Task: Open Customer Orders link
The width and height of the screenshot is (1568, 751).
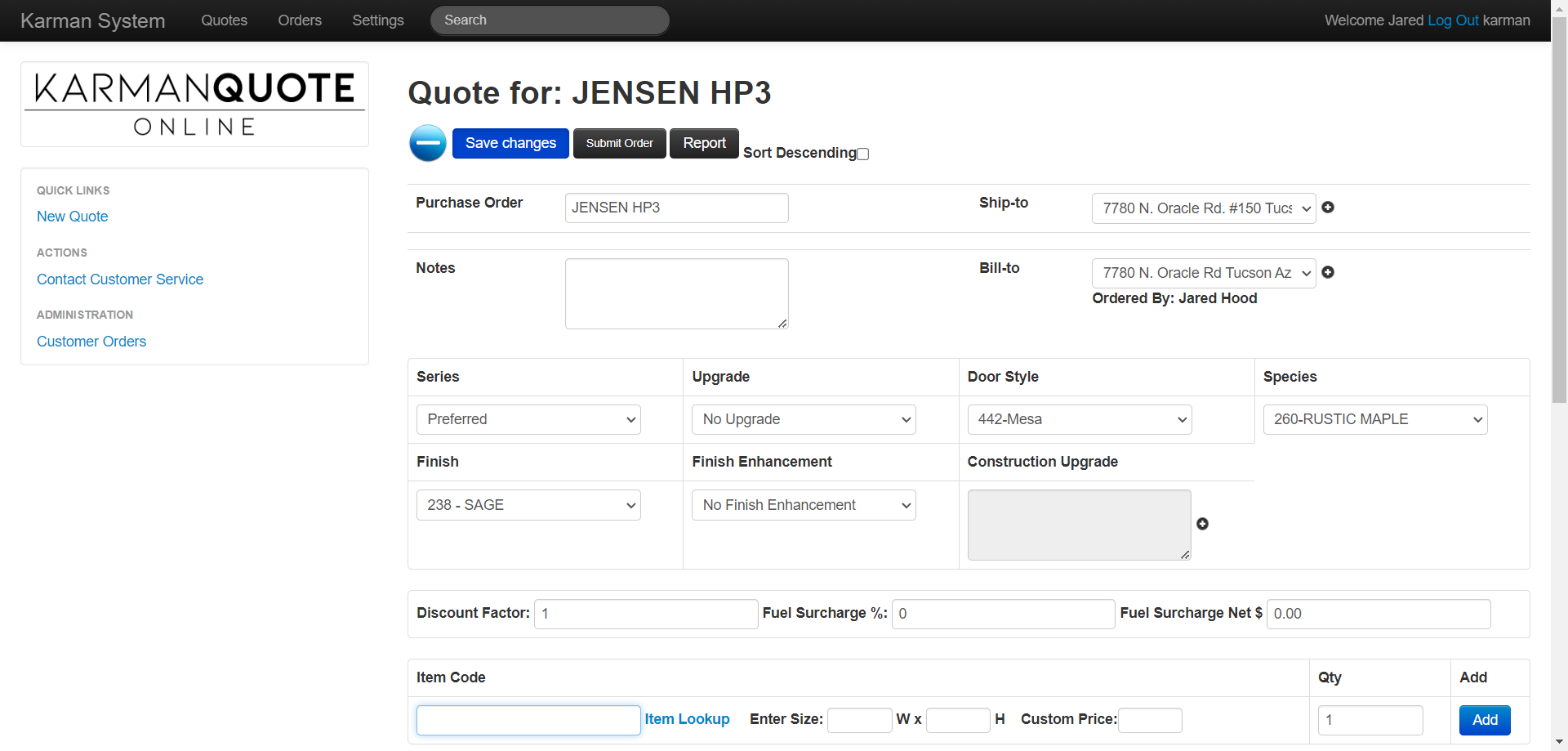Action: 91,342
